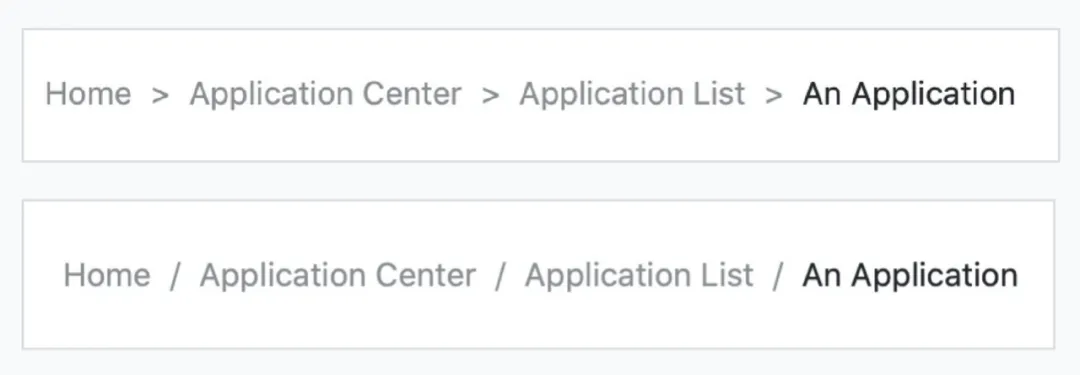Go to Home in the slash-separated breadcrumb

click(107, 275)
